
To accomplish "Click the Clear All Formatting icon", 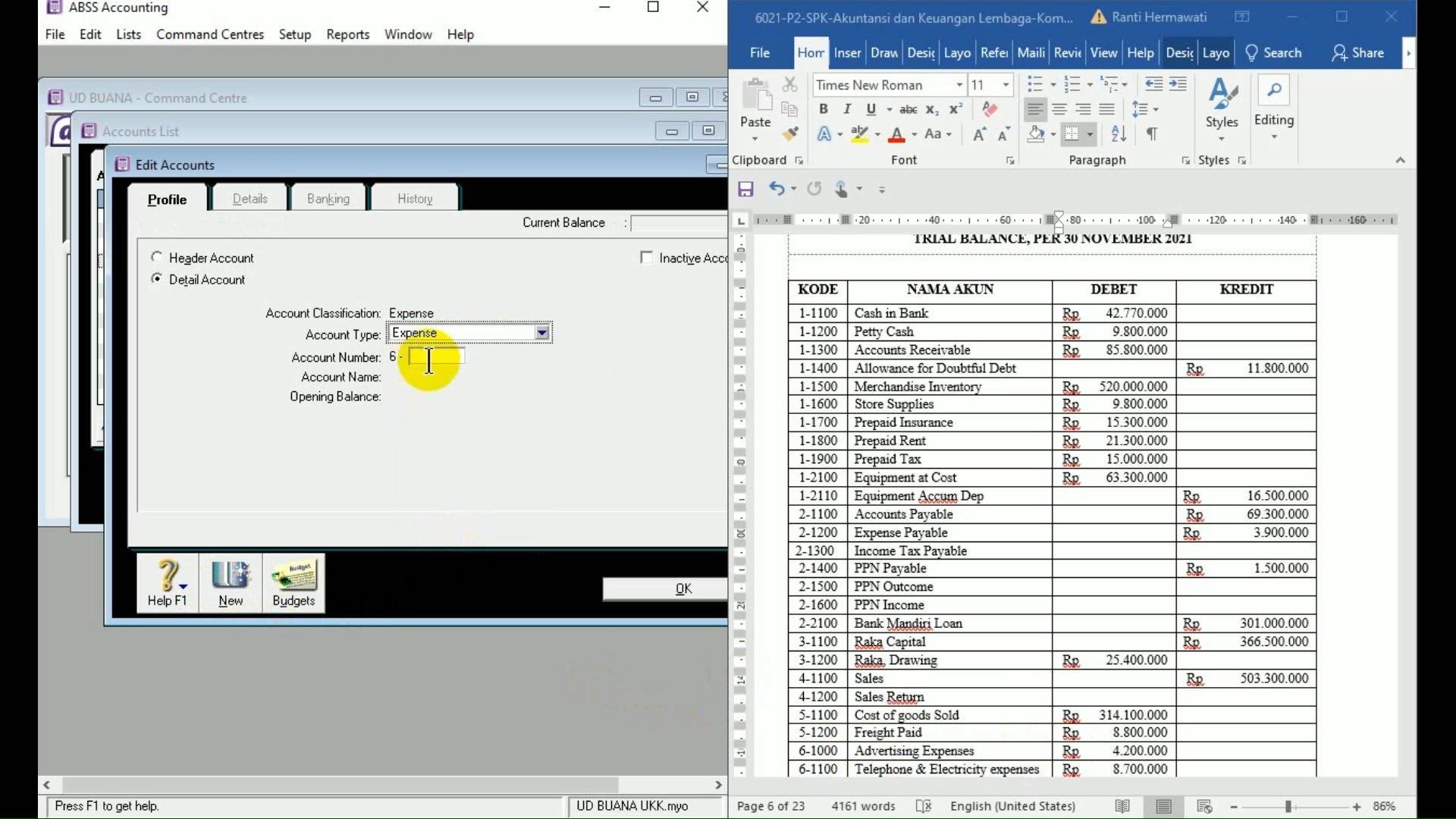I will click(990, 109).
